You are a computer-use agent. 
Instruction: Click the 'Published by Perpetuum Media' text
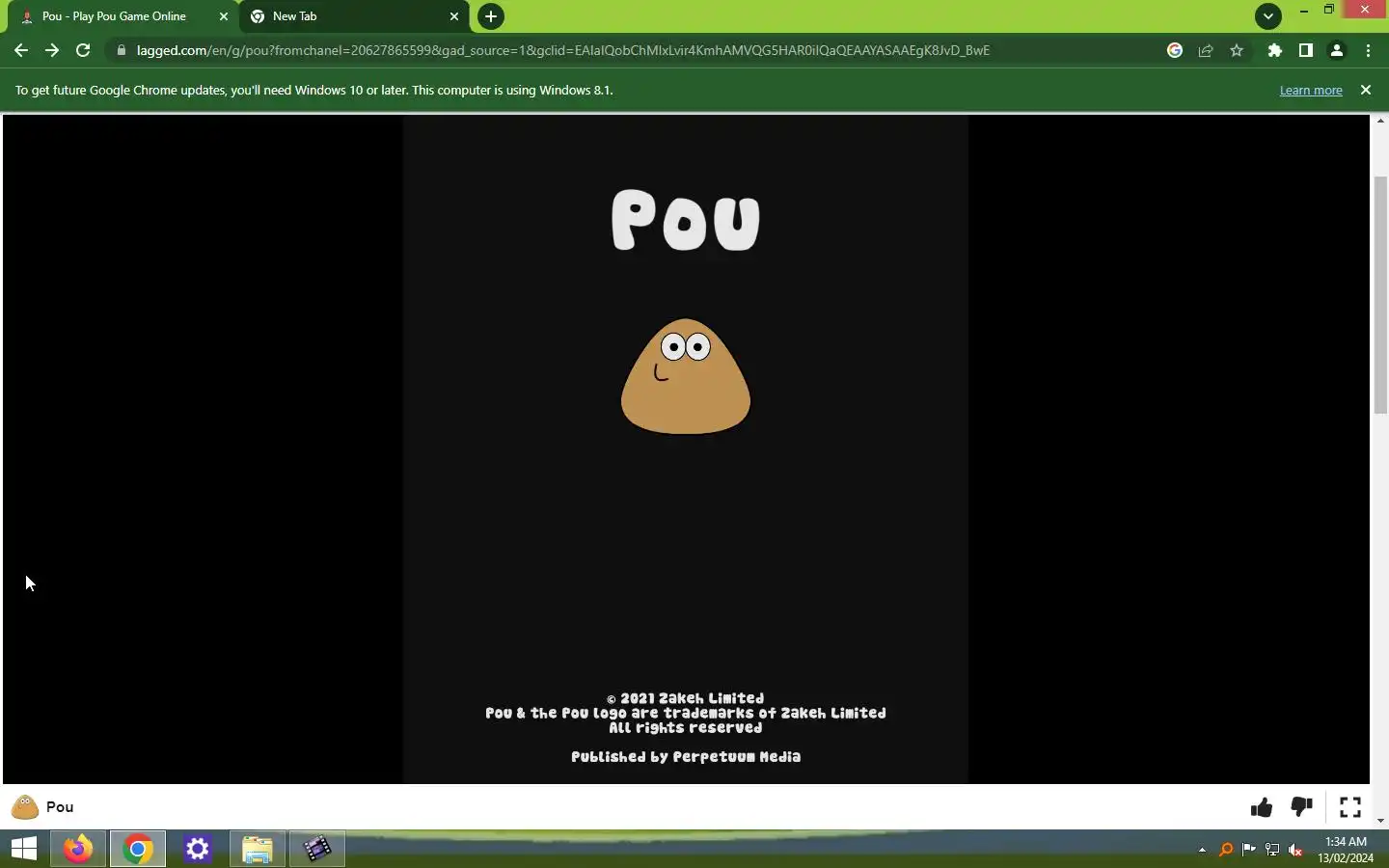pyautogui.click(x=686, y=757)
